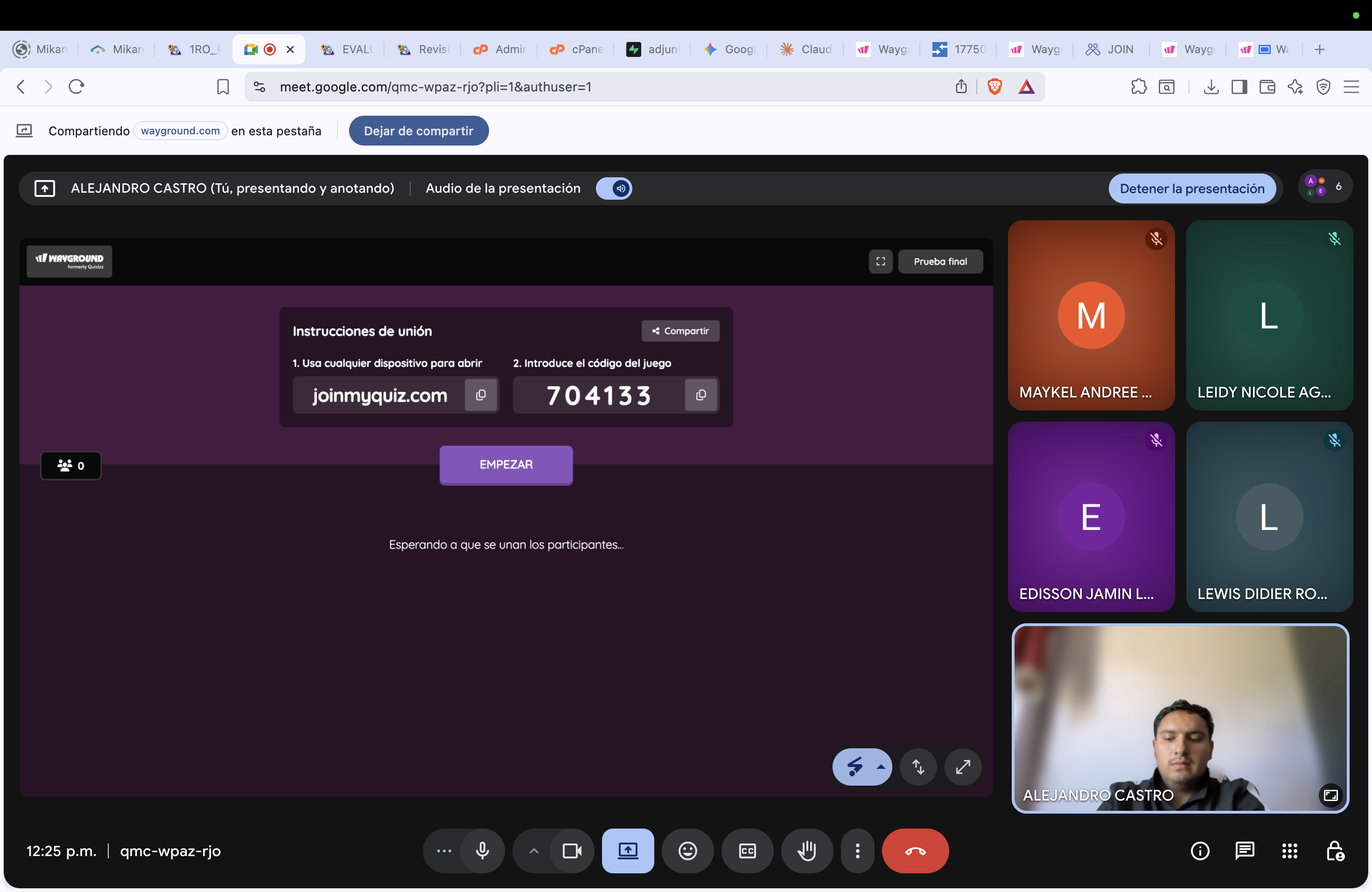Expand annotation tools arrow
Image resolution: width=1372 pixels, height=892 pixels.
pos(880,767)
